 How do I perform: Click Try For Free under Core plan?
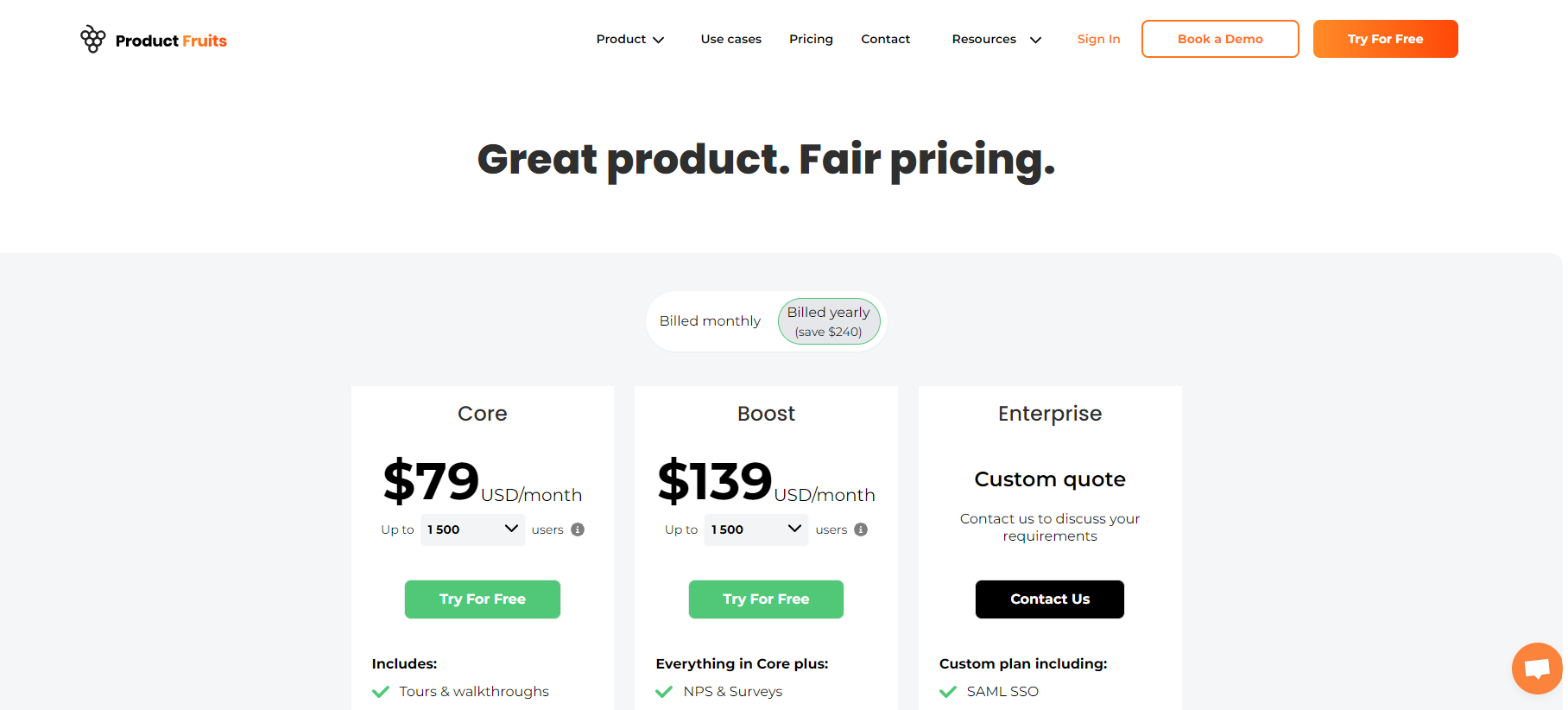point(482,599)
